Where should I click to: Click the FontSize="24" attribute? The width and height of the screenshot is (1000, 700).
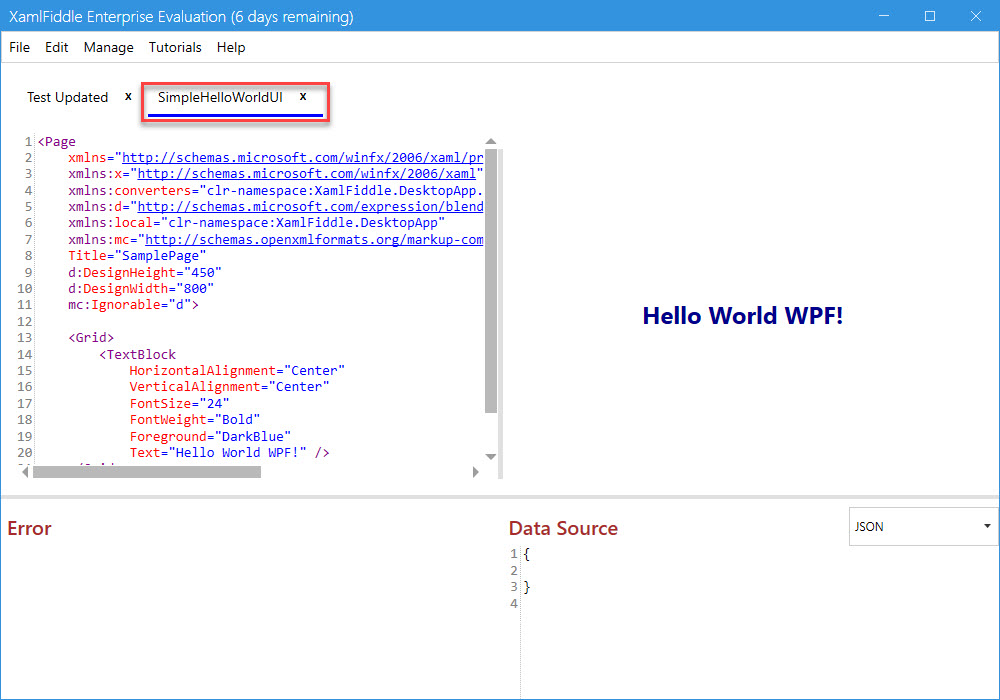(x=179, y=404)
